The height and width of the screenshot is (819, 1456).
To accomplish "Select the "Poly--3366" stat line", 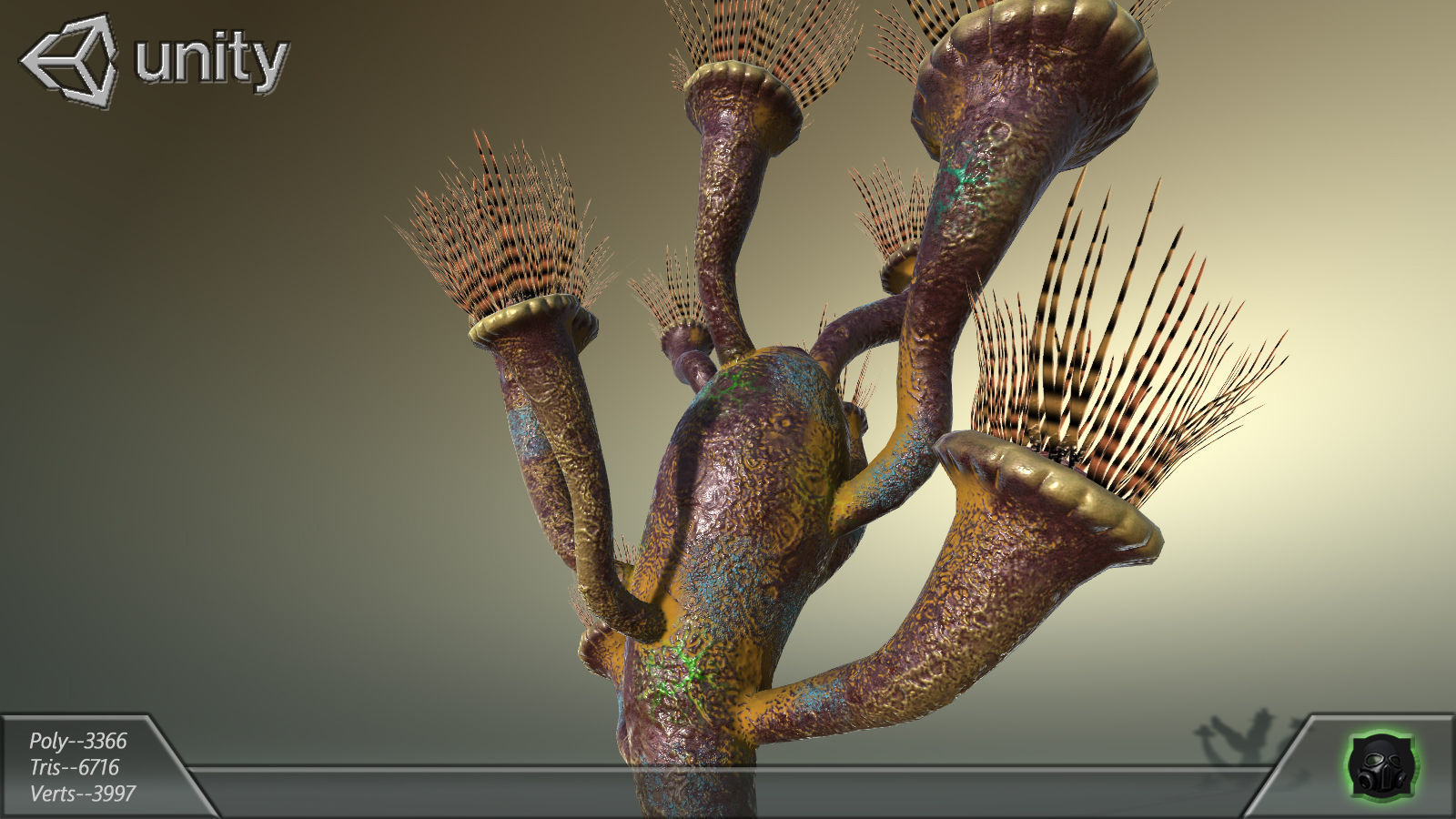I will click(x=78, y=741).
